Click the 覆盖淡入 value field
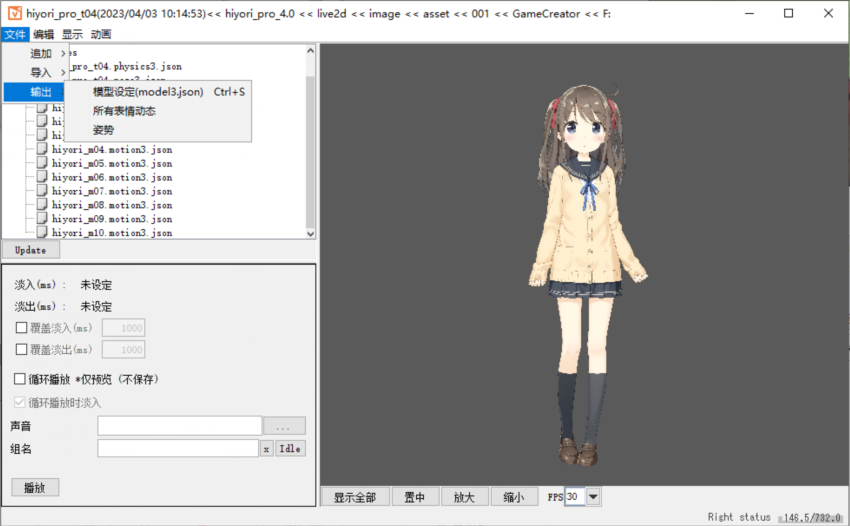The height and width of the screenshot is (526, 850). (x=124, y=328)
